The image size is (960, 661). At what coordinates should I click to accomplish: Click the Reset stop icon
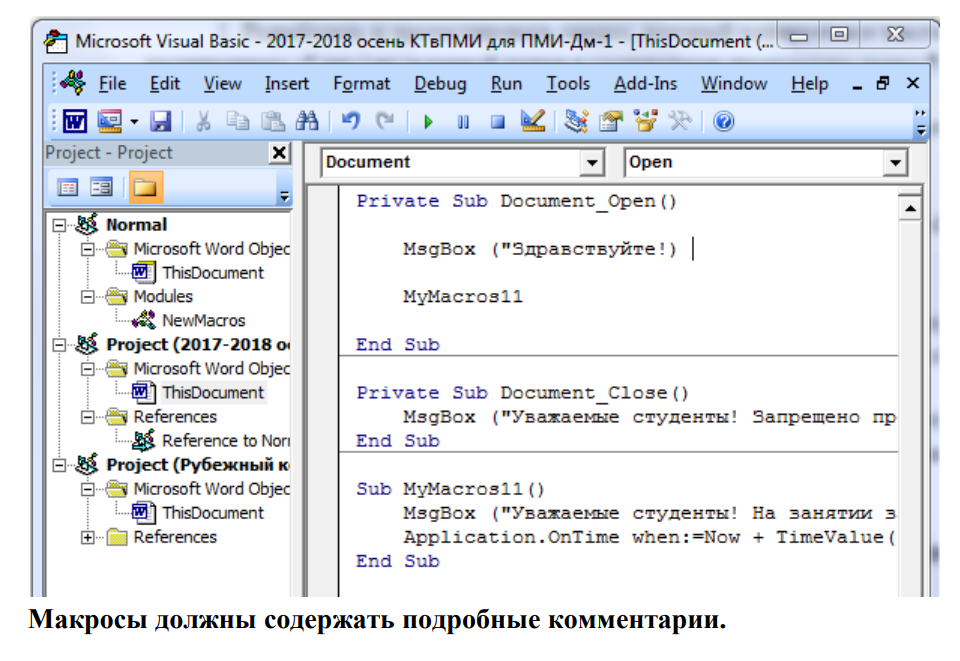[497, 122]
